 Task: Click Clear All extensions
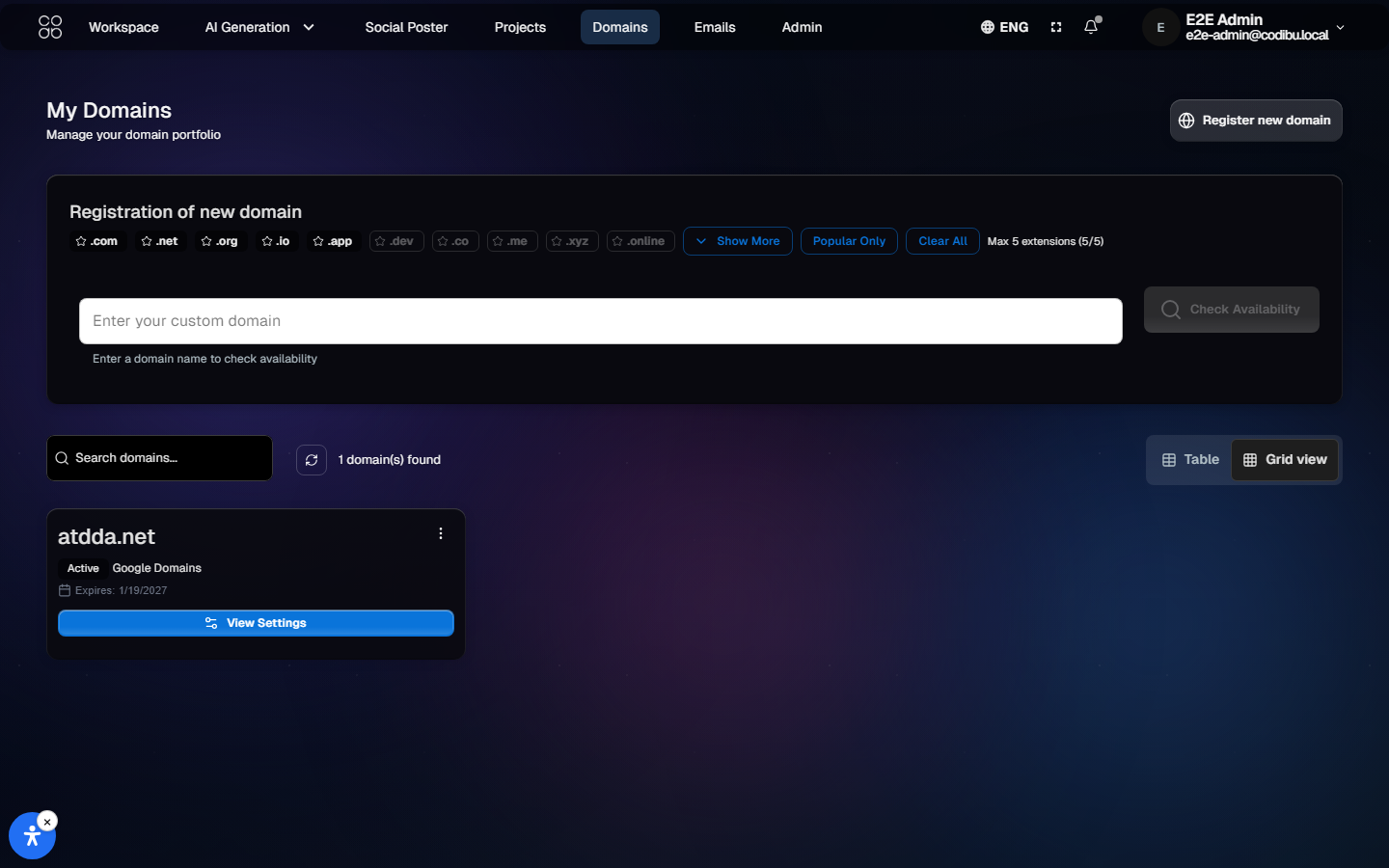pyautogui.click(x=942, y=241)
